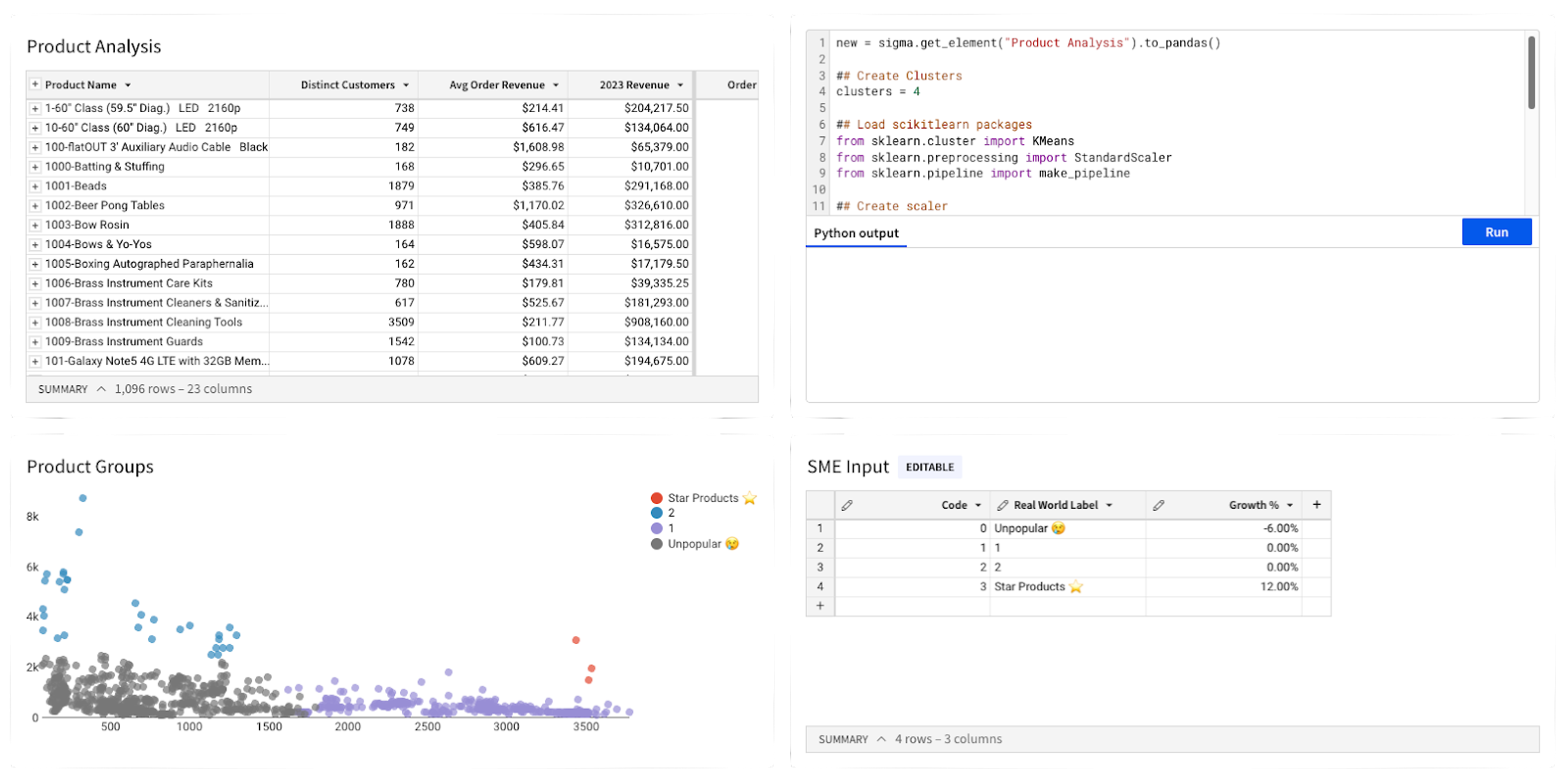Click the gray Unpopular legend swatch
This screenshot has width=1568, height=777.
click(x=657, y=544)
